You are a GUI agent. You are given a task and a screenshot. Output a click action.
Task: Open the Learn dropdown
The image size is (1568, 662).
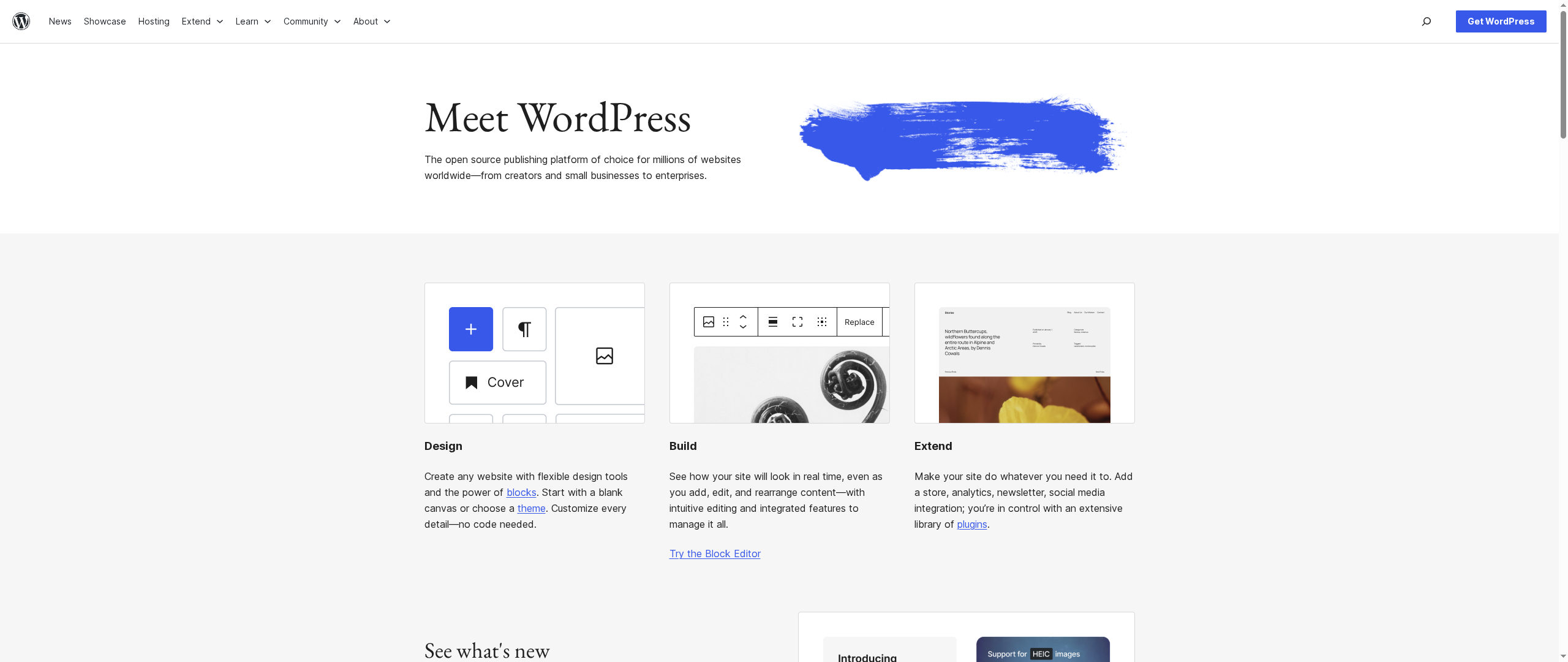(252, 21)
